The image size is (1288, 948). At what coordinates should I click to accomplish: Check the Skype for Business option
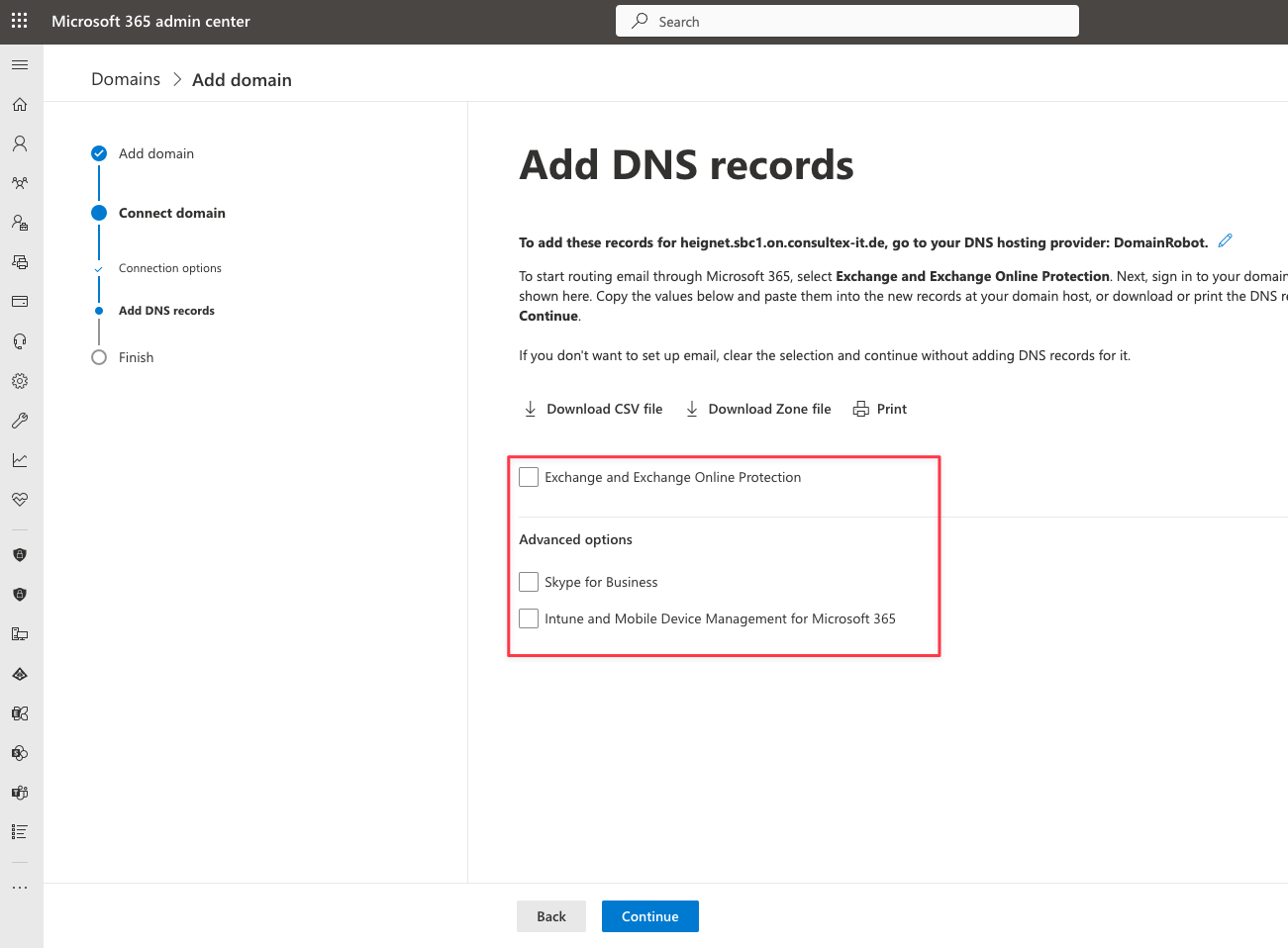(529, 582)
